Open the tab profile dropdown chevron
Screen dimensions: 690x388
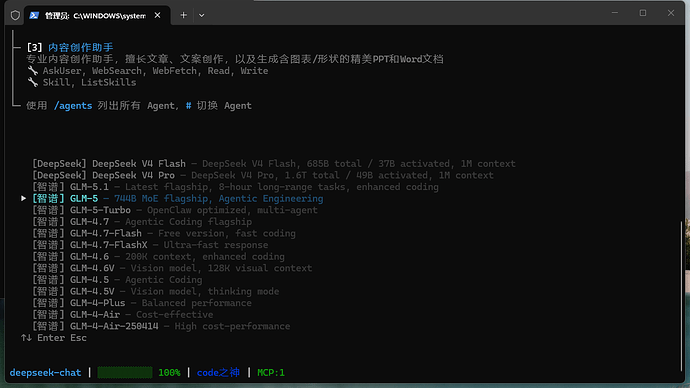click(x=202, y=15)
